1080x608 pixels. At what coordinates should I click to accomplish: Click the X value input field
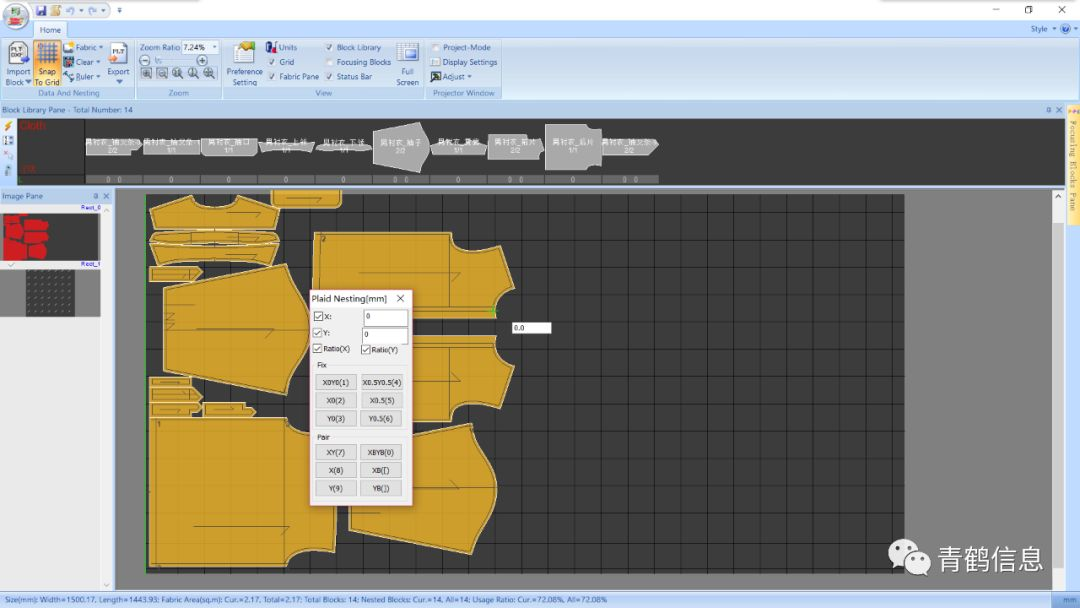(385, 317)
